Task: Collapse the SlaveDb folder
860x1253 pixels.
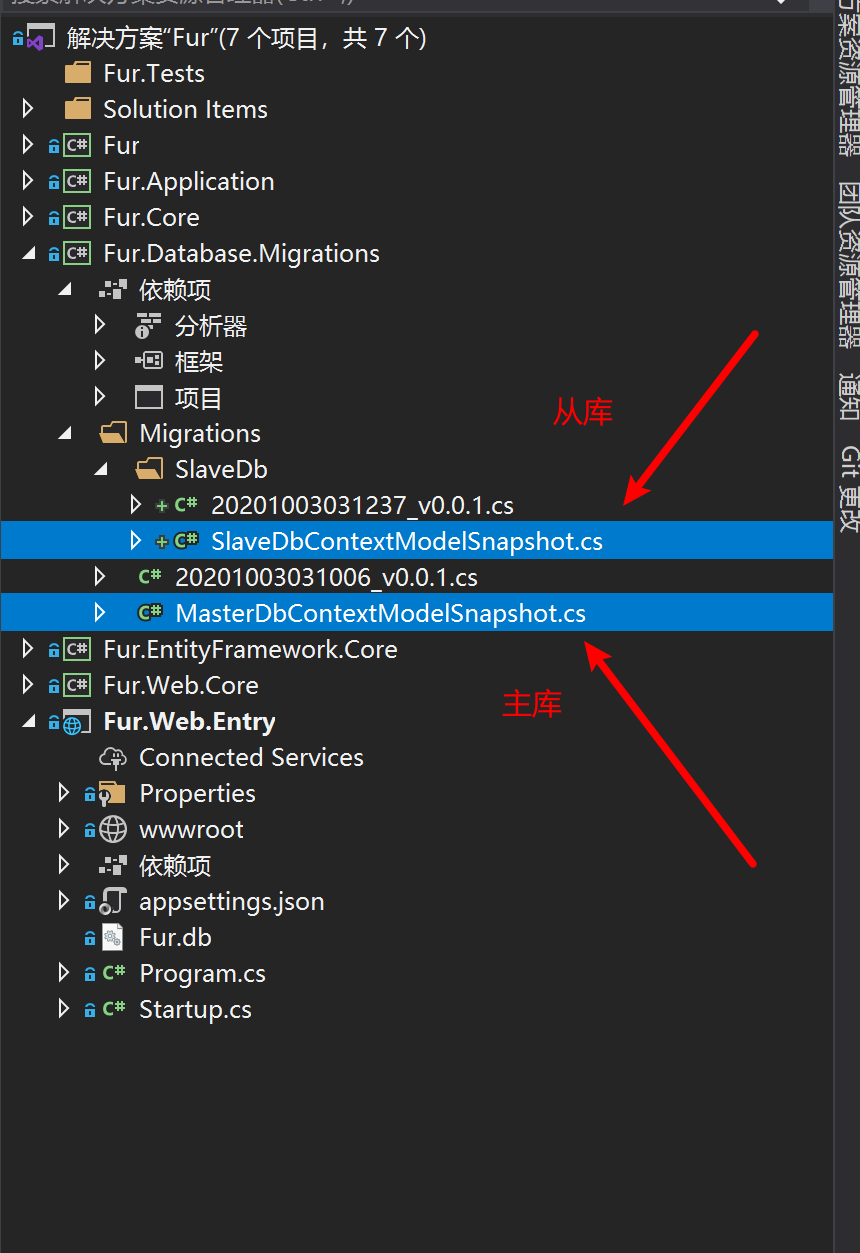Action: 100,470
